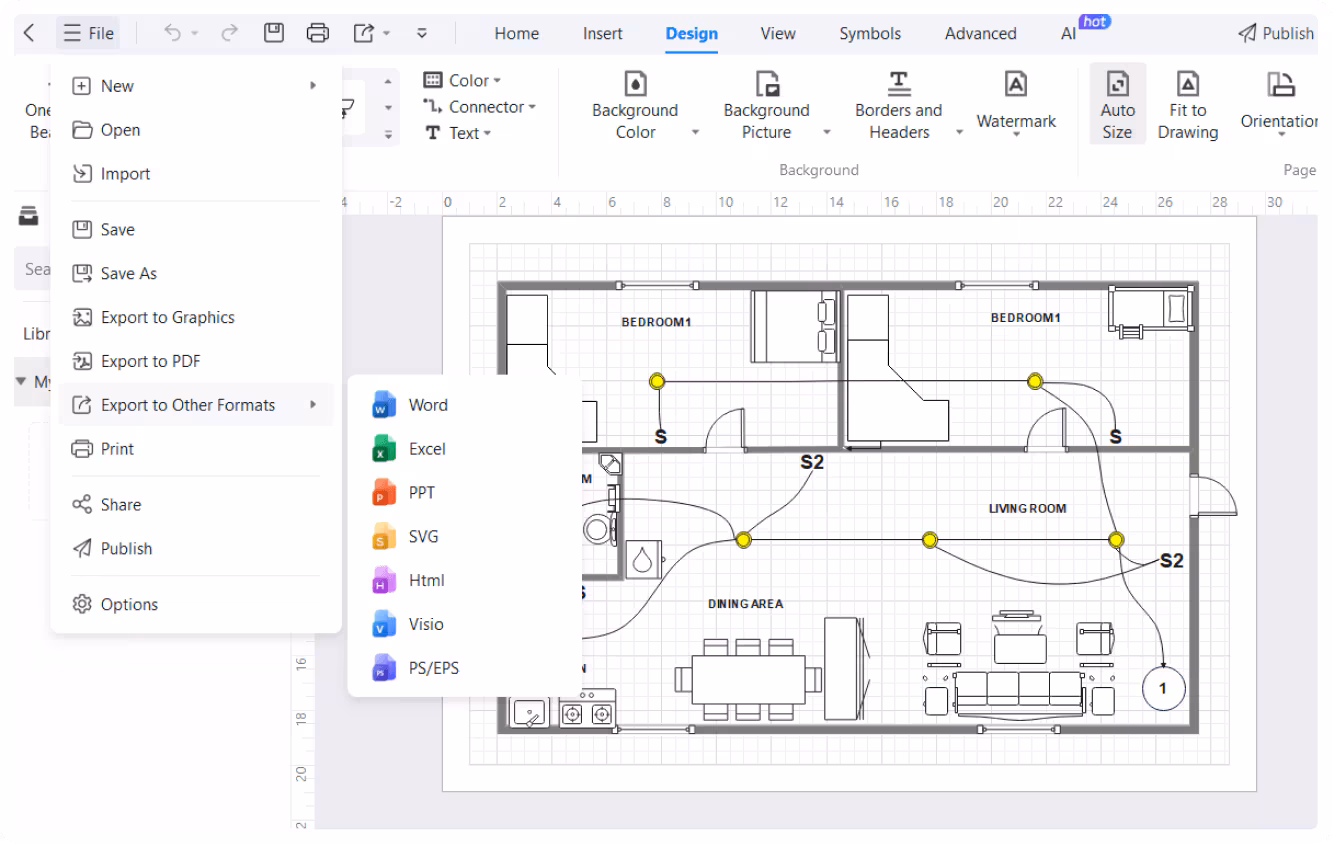Screen dimensions: 1332x844
Task: Expand the Export to Other Formats submenu
Action: click(187, 404)
